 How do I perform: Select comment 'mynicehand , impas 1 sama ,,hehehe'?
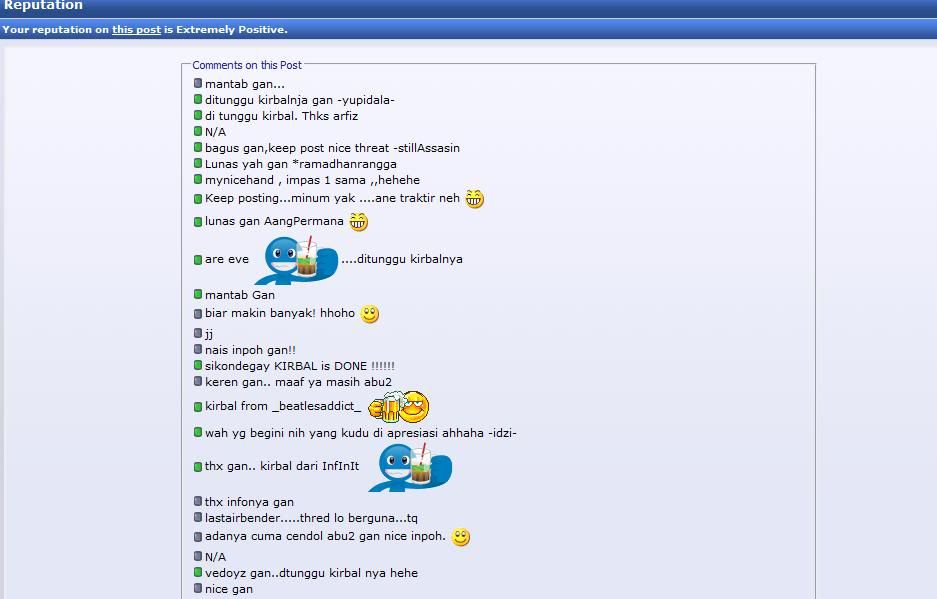pyautogui.click(x=313, y=180)
